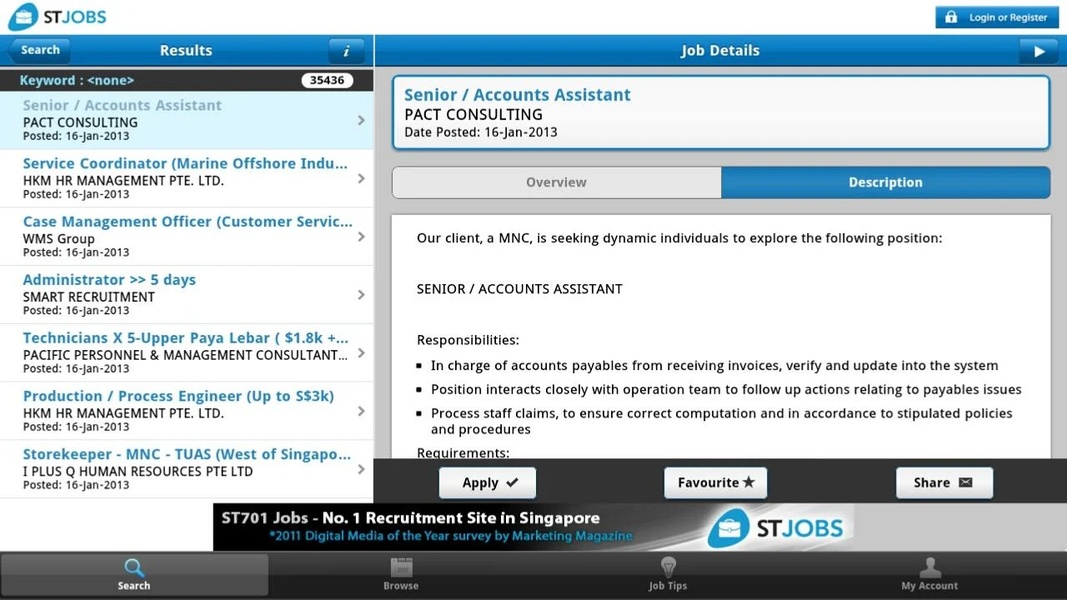Click SMART RECRUITMENT company name
Image resolution: width=1067 pixels, height=600 pixels.
tap(88, 297)
